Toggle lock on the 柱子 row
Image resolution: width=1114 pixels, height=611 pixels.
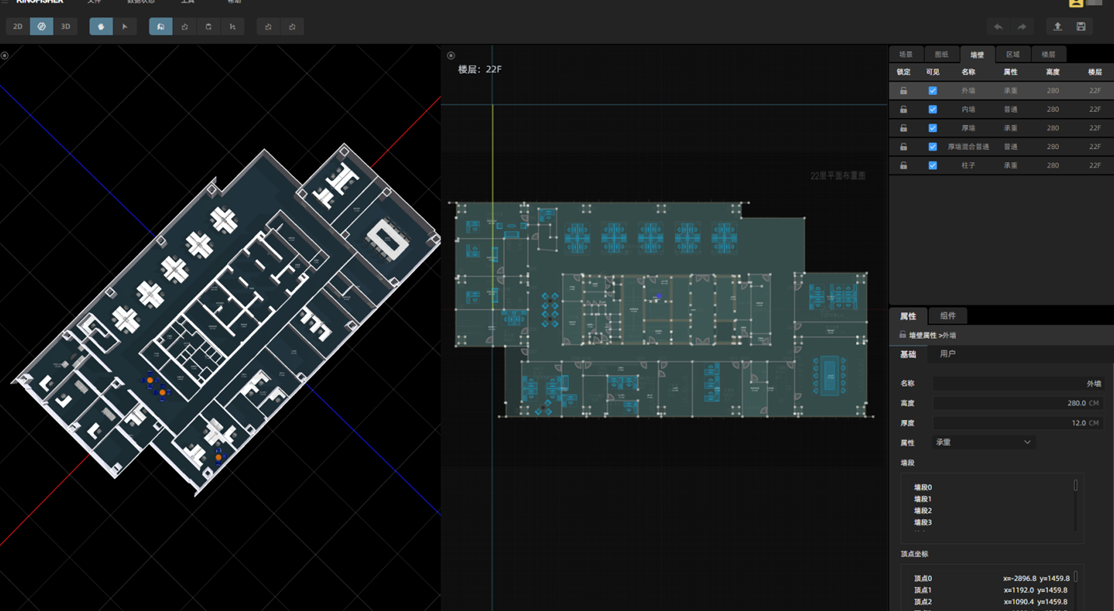(903, 165)
